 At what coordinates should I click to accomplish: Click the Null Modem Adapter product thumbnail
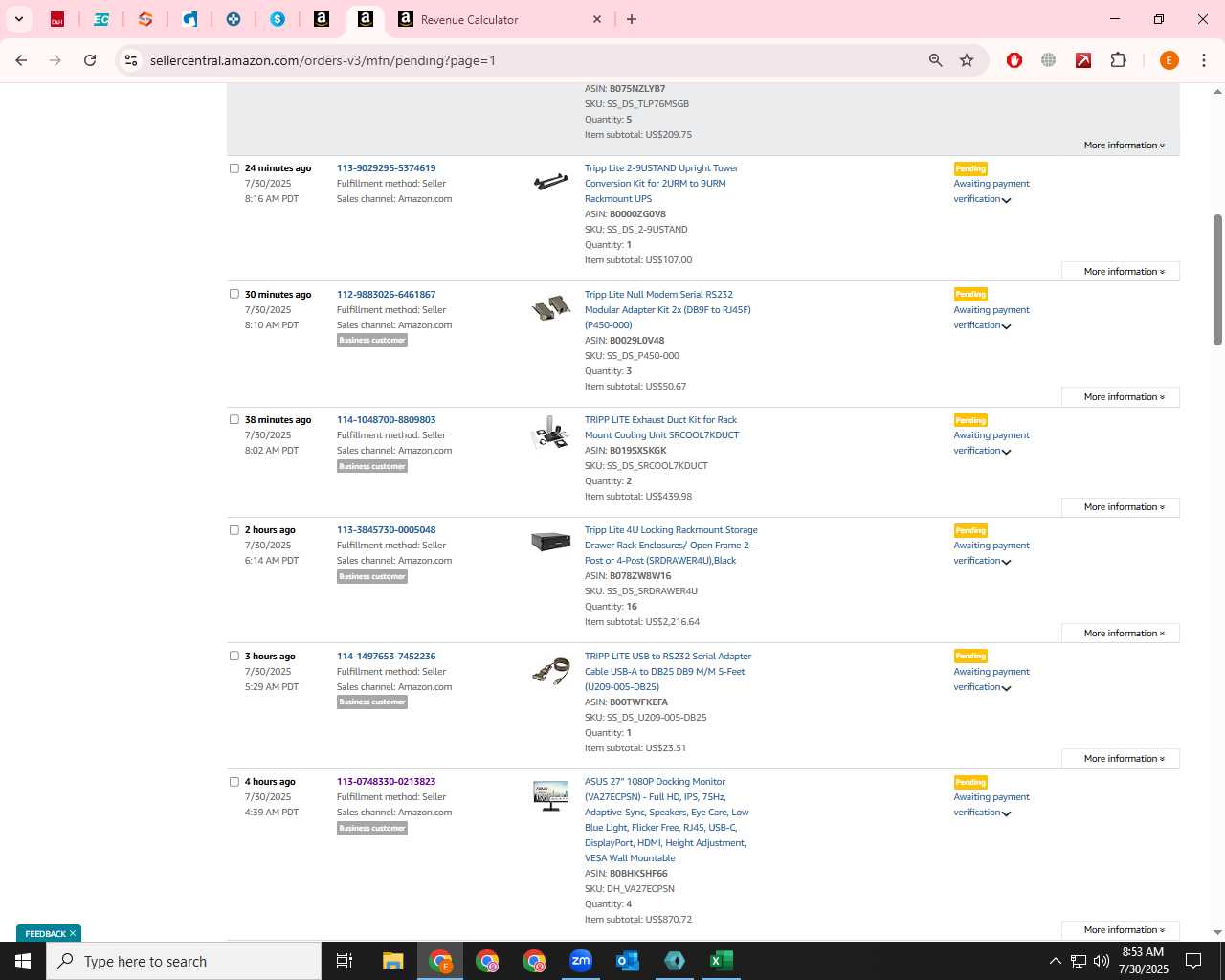point(551,307)
